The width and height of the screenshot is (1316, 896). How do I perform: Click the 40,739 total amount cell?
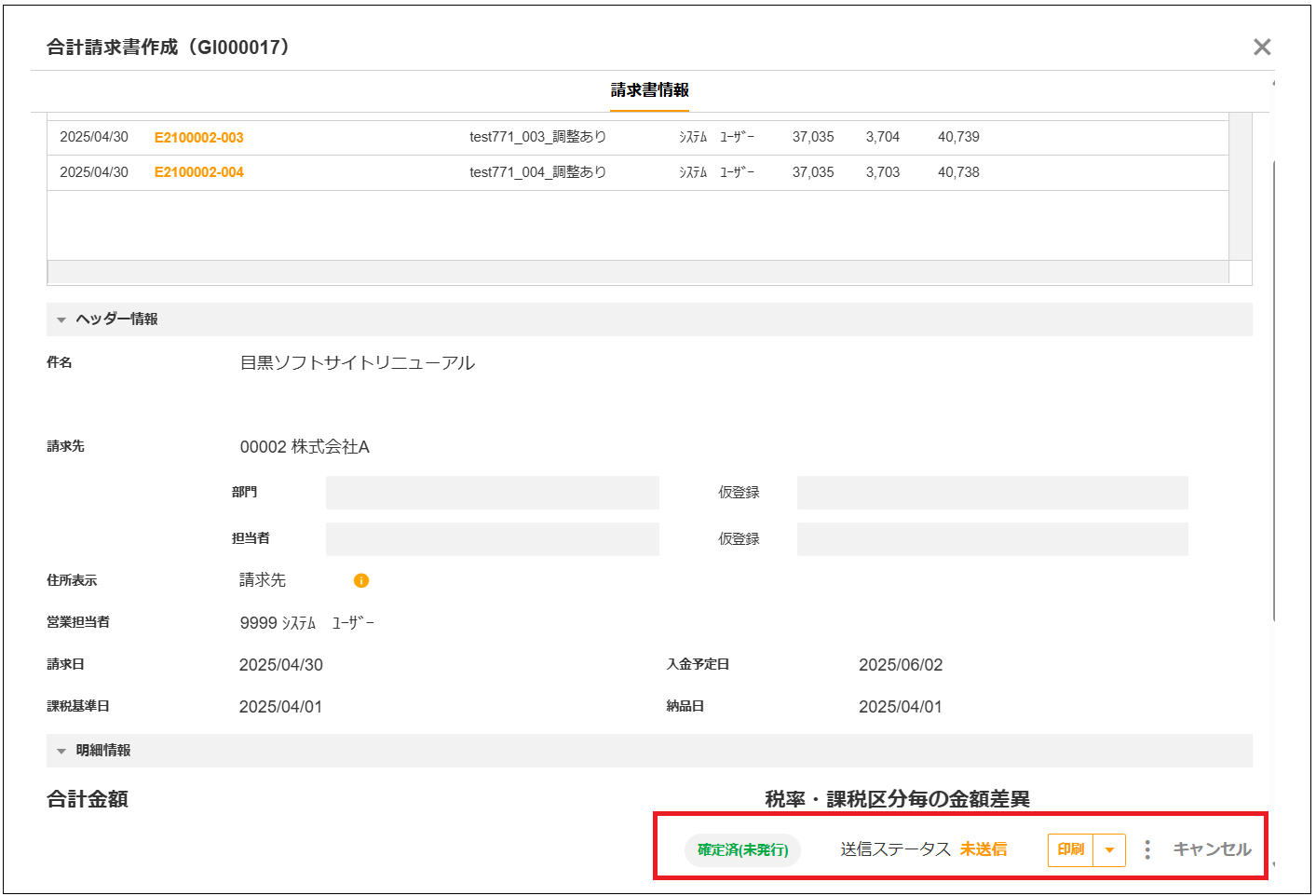pos(958,137)
